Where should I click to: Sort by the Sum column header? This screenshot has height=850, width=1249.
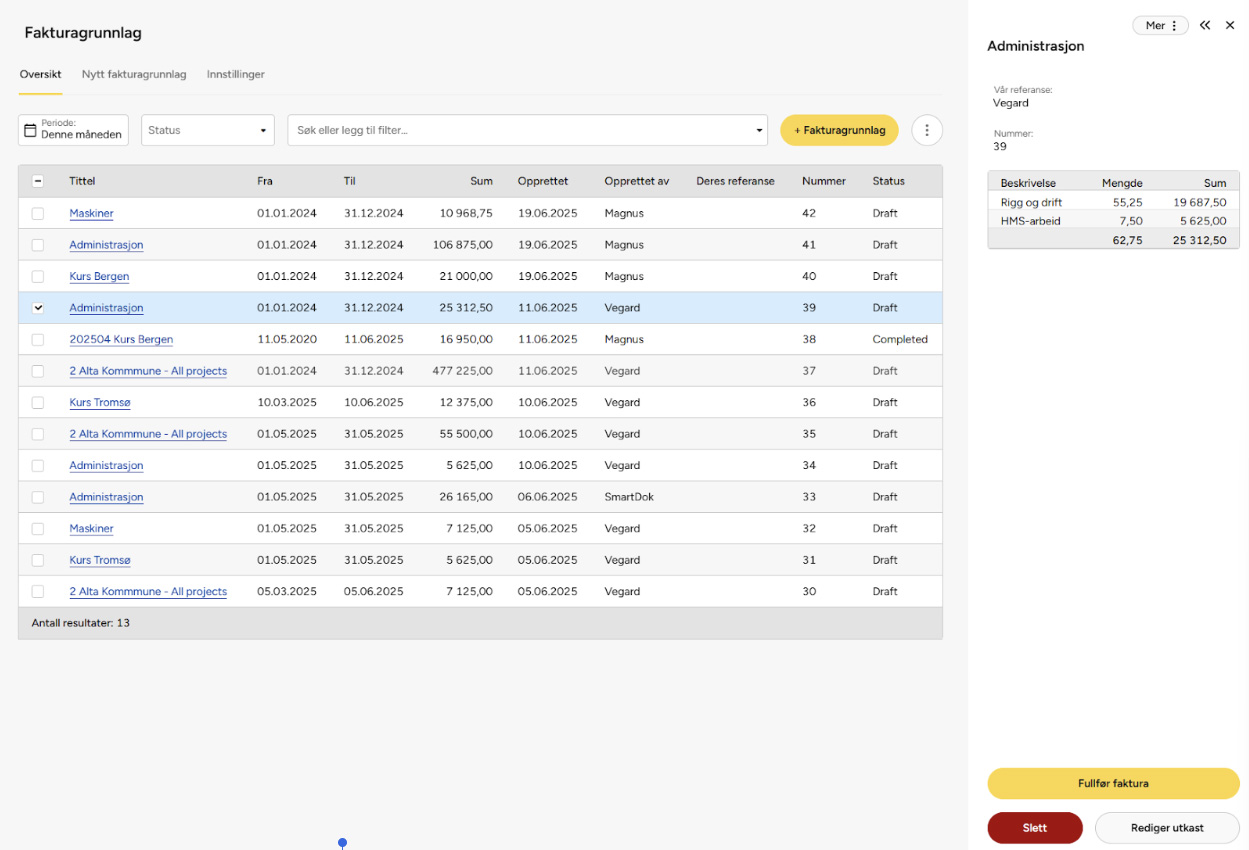click(482, 181)
